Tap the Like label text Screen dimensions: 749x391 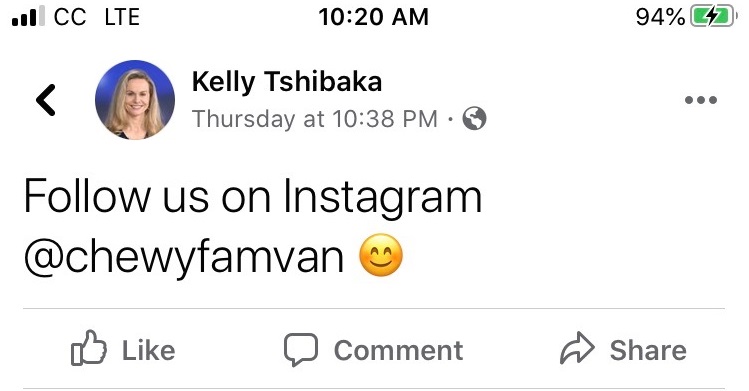149,350
